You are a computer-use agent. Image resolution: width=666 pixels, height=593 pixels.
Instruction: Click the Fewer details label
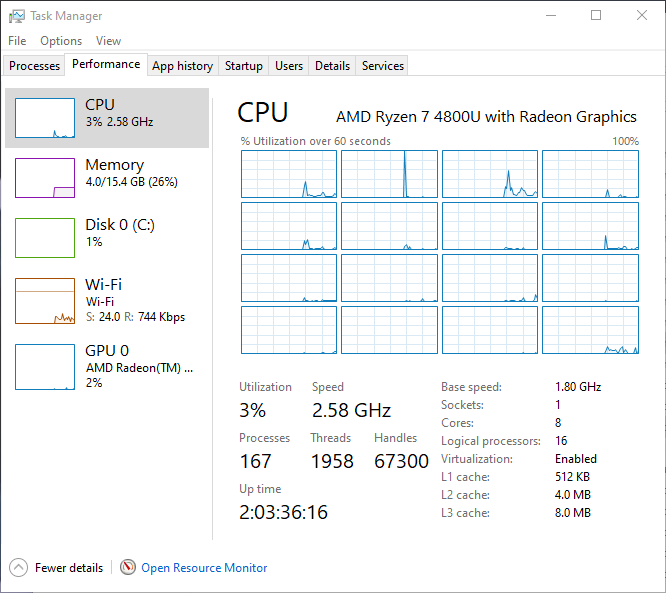69,568
